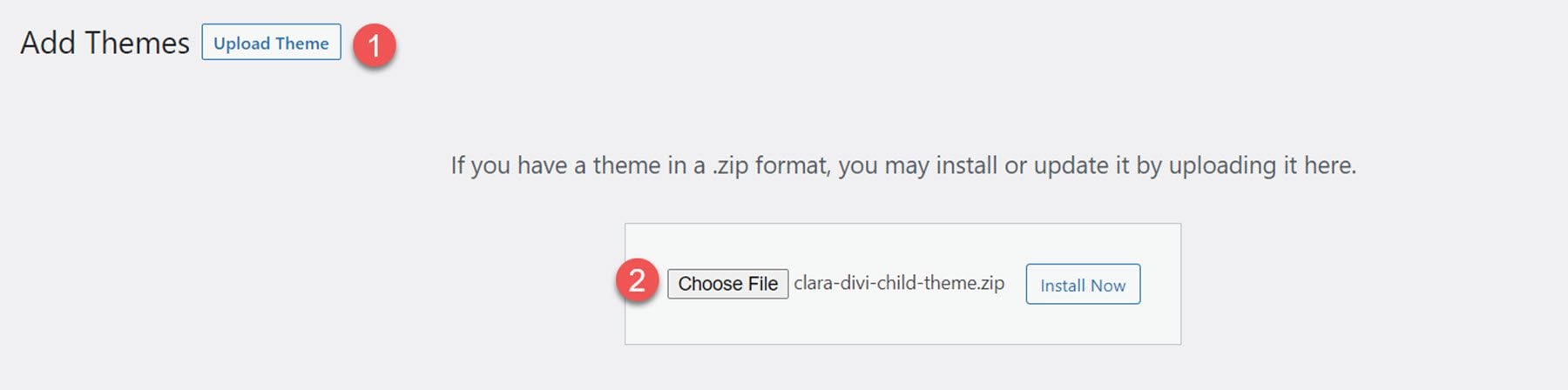Open the file browser with Choose File
The height and width of the screenshot is (390, 1568).
[727, 284]
